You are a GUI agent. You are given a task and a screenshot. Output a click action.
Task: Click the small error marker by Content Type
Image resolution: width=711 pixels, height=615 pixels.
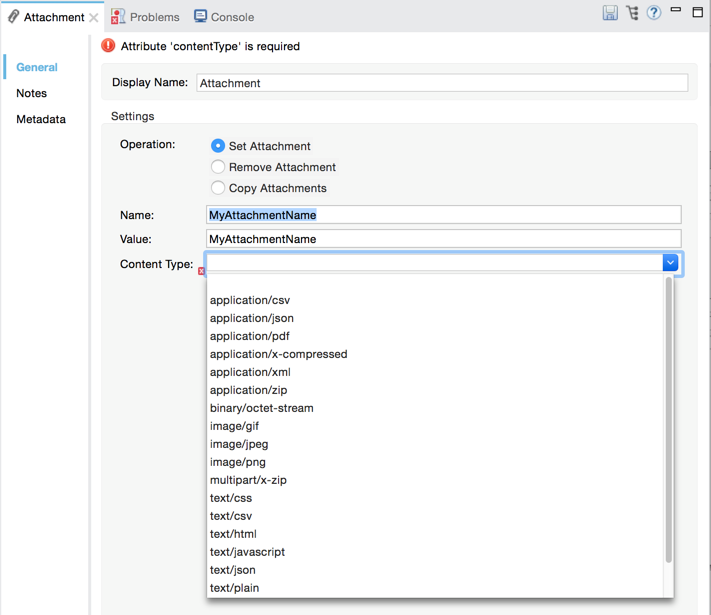click(x=201, y=271)
